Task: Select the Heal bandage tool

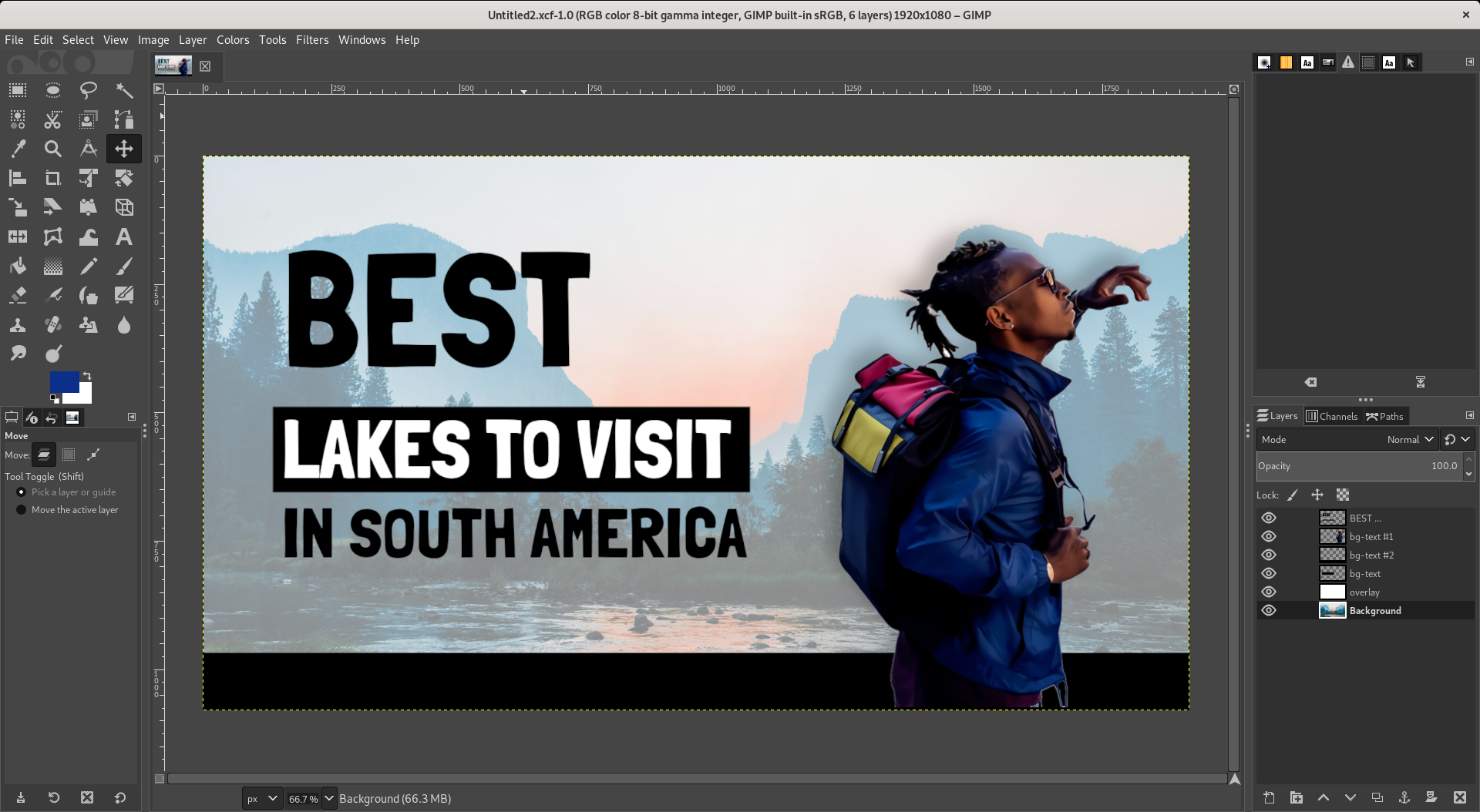Action: pos(53,325)
